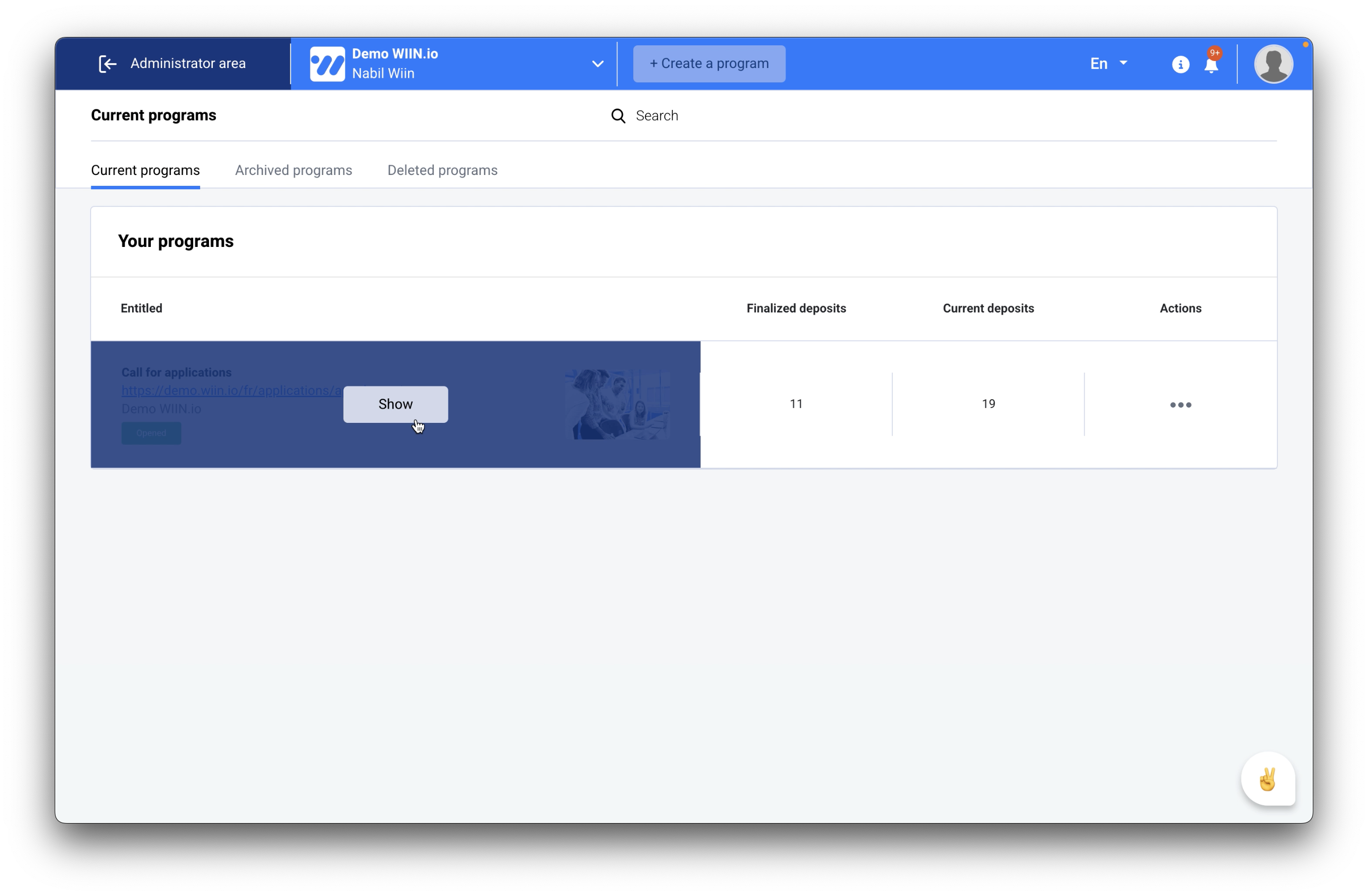Image resolution: width=1368 pixels, height=896 pixels.
Task: Click the Show button on the program
Action: click(x=395, y=404)
